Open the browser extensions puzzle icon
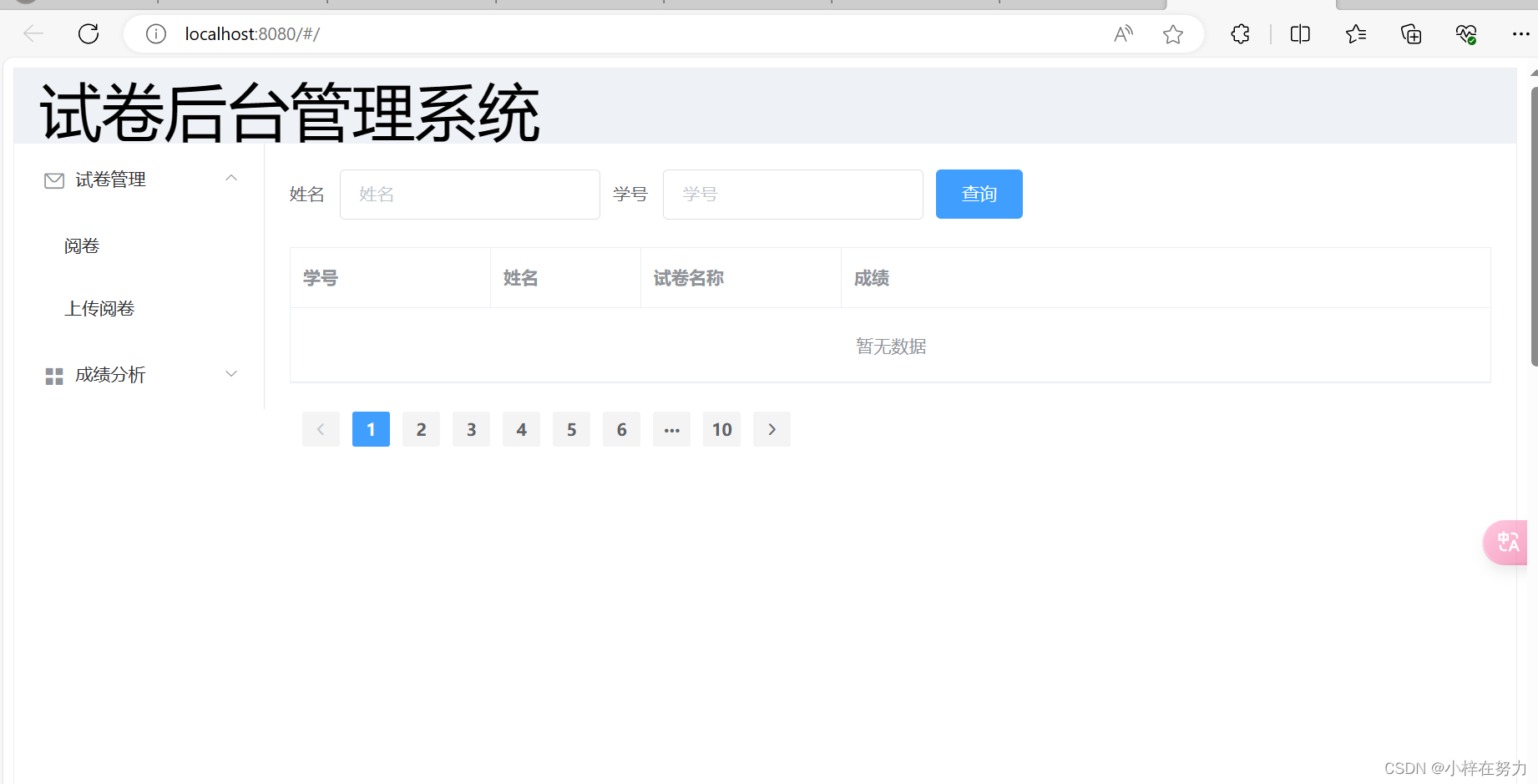 pos(1239,33)
